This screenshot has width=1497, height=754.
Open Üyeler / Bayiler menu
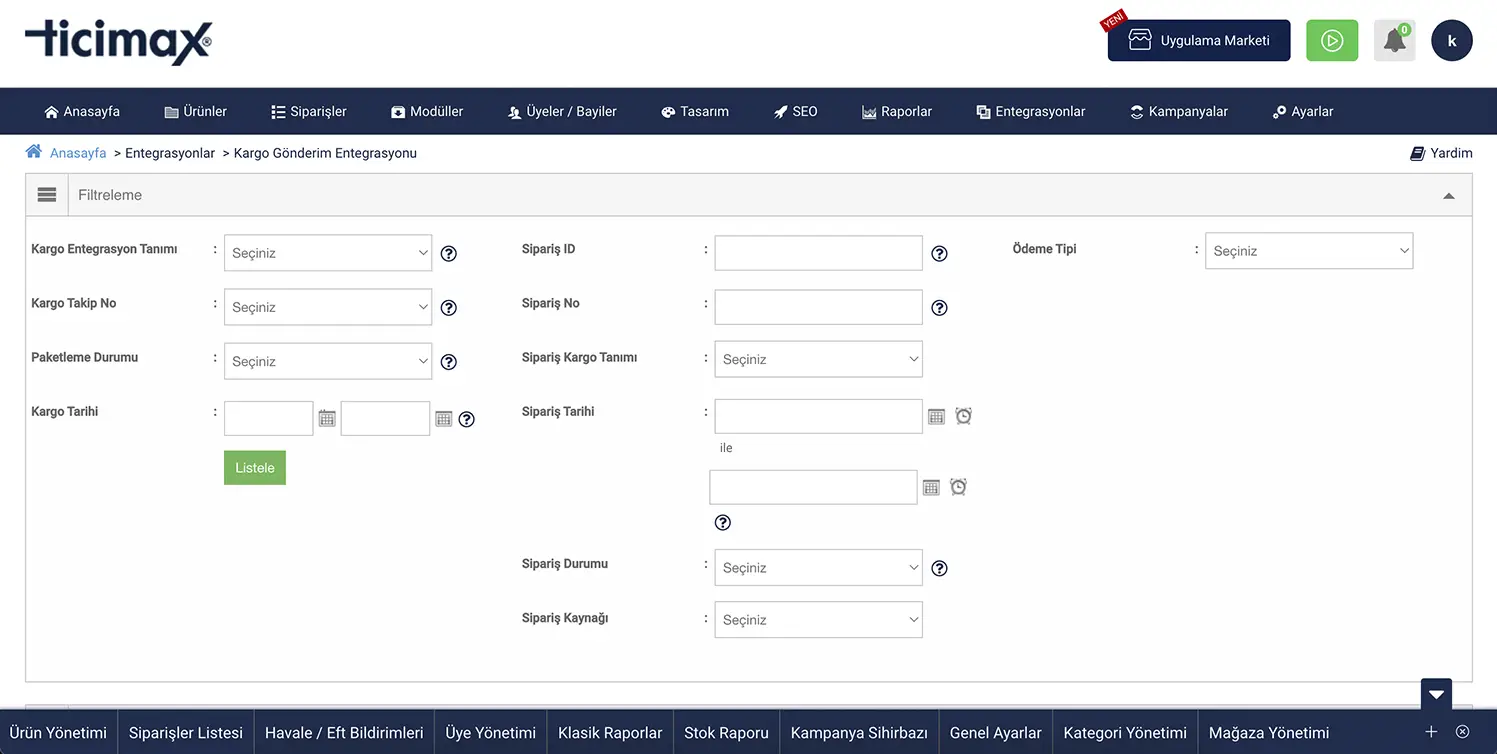tap(562, 111)
